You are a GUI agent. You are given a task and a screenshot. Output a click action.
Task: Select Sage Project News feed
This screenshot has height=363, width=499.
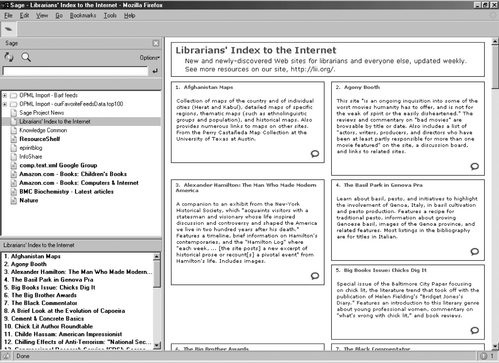coord(42,113)
